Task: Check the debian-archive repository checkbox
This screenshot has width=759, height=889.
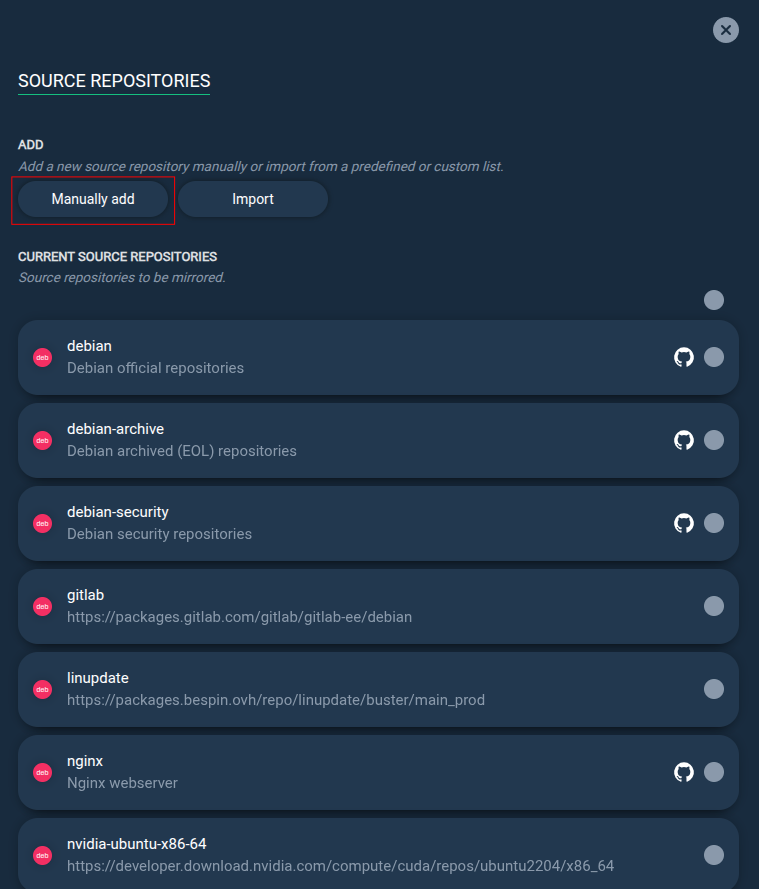Action: click(714, 440)
